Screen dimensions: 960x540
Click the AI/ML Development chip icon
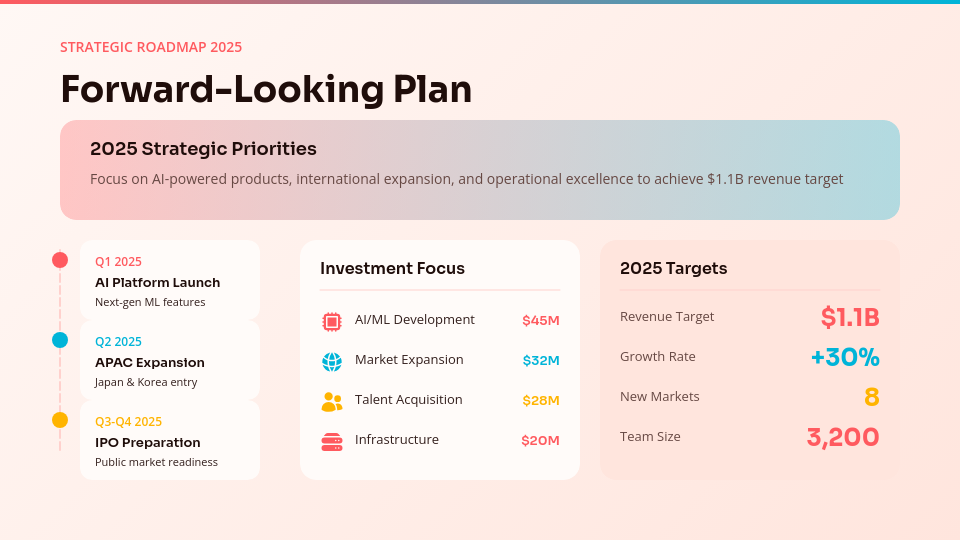coord(332,321)
